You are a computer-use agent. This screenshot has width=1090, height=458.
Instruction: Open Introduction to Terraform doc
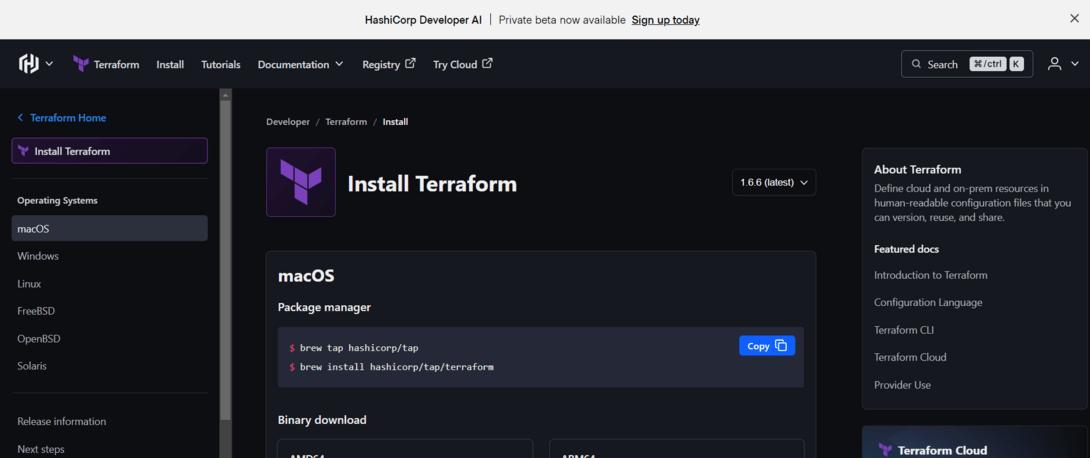[x=931, y=275]
